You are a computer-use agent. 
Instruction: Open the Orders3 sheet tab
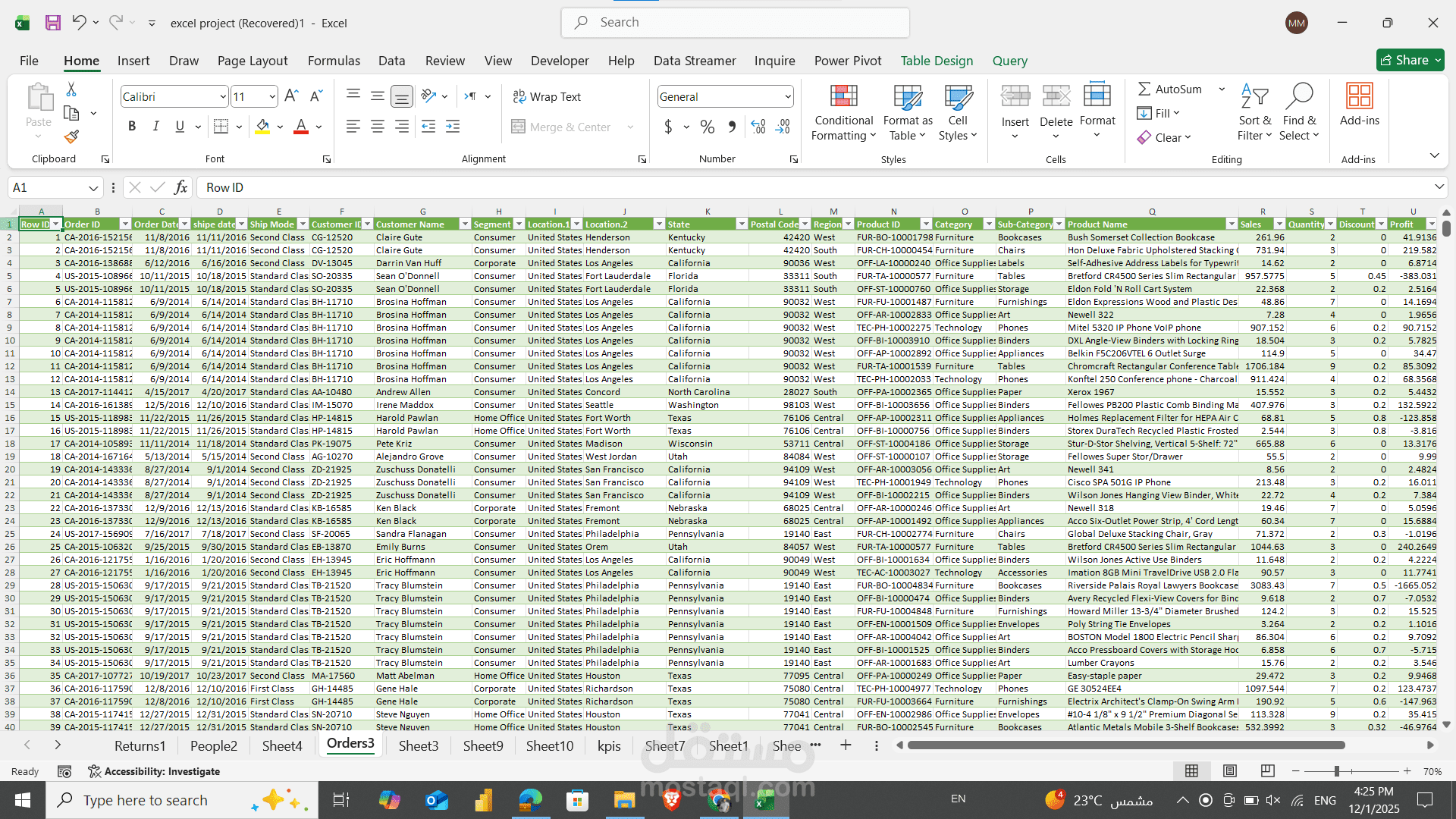click(x=350, y=745)
